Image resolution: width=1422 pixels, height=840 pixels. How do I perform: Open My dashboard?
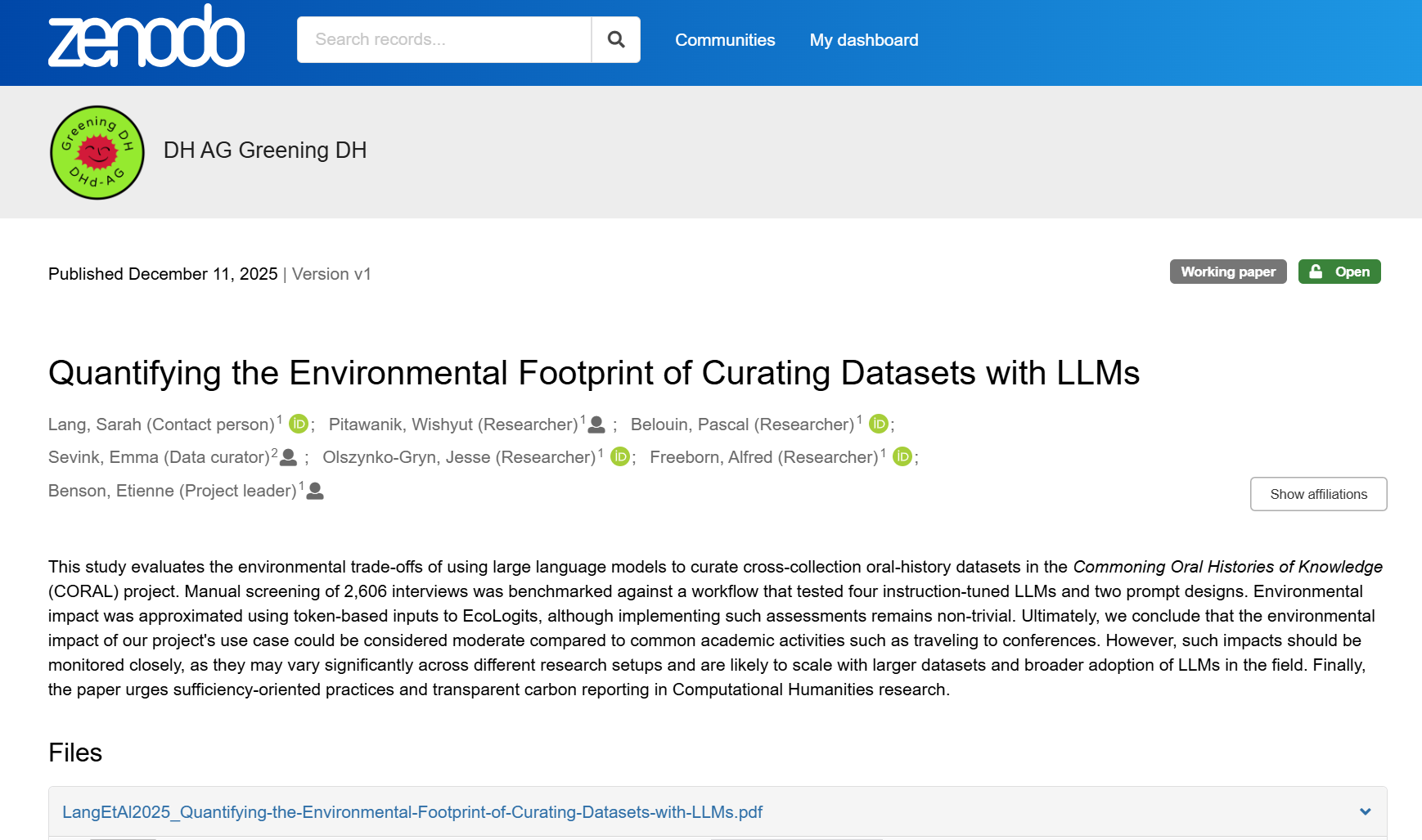point(863,39)
